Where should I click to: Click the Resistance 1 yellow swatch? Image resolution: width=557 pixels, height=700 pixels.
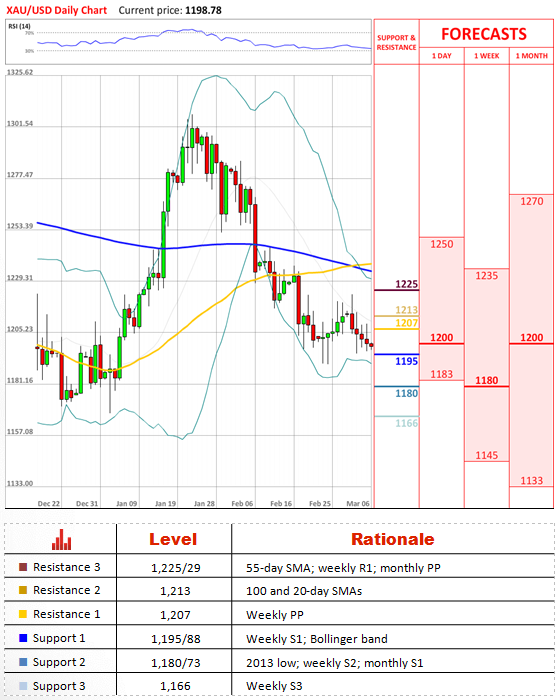pyautogui.click(x=23, y=614)
